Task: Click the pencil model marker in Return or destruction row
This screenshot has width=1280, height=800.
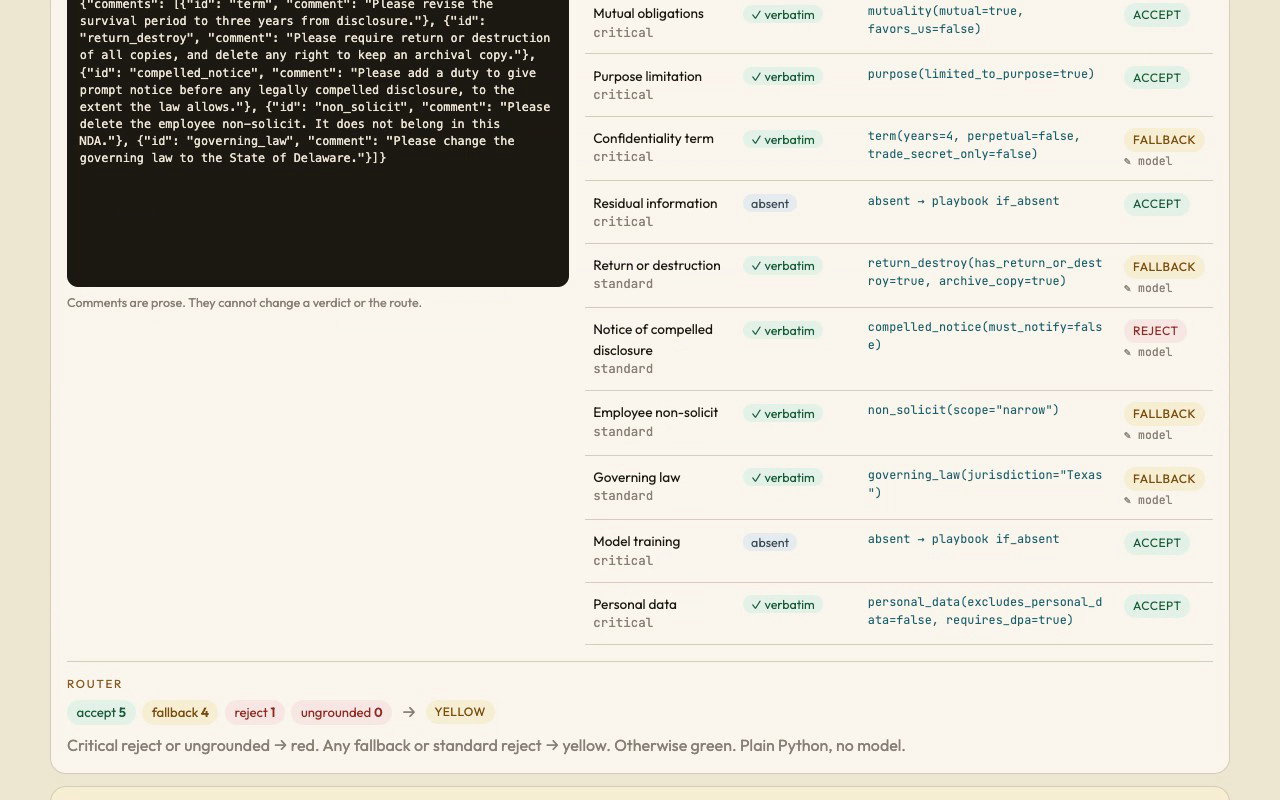Action: coord(1148,288)
